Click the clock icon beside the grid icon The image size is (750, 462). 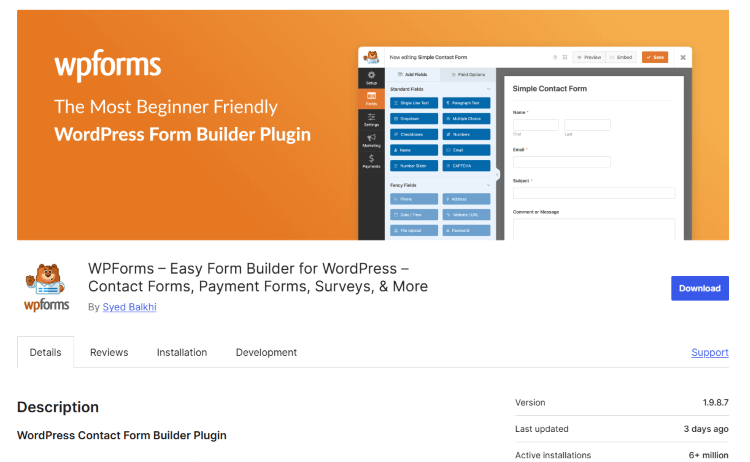(555, 57)
